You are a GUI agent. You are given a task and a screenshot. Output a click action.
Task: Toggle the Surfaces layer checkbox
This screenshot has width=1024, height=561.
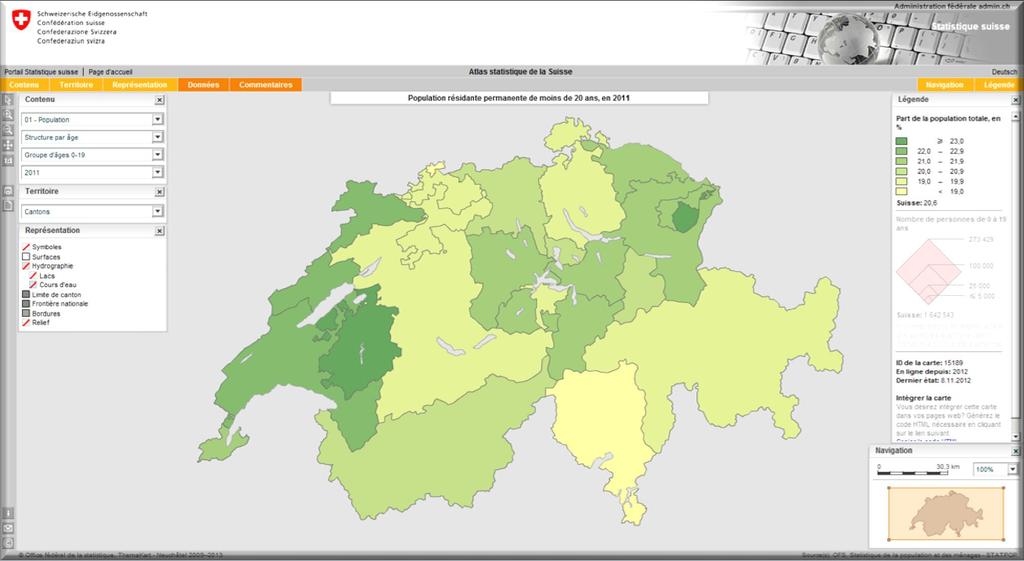coord(26,257)
